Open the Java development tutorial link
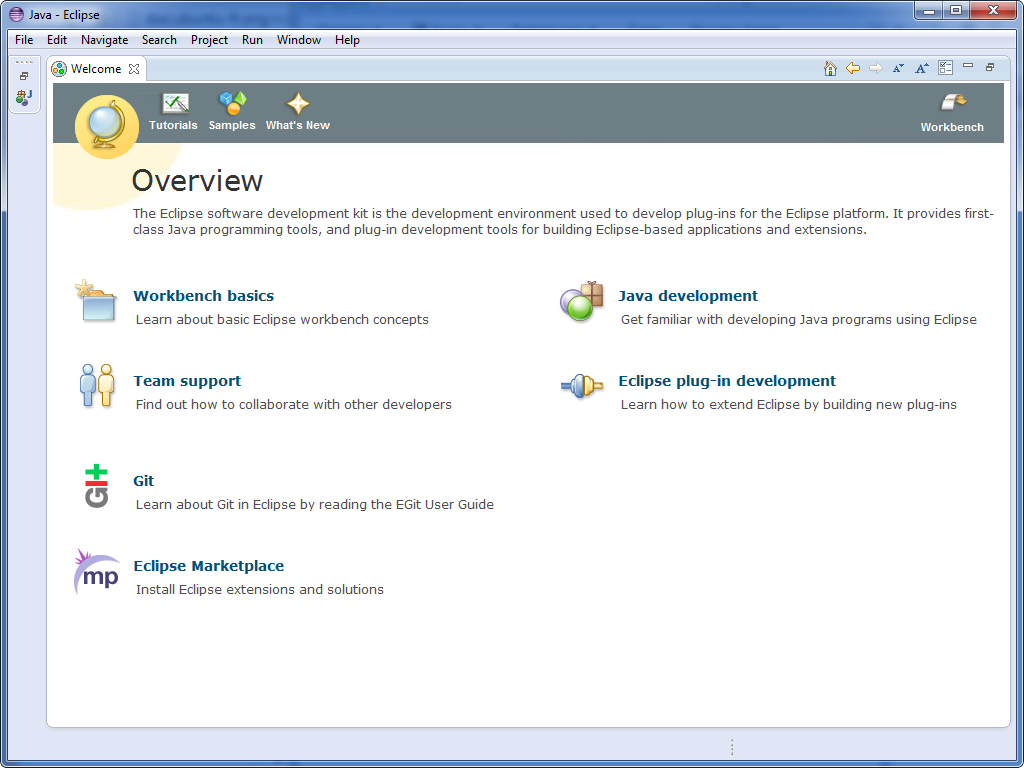This screenshot has width=1024, height=768. [x=688, y=296]
